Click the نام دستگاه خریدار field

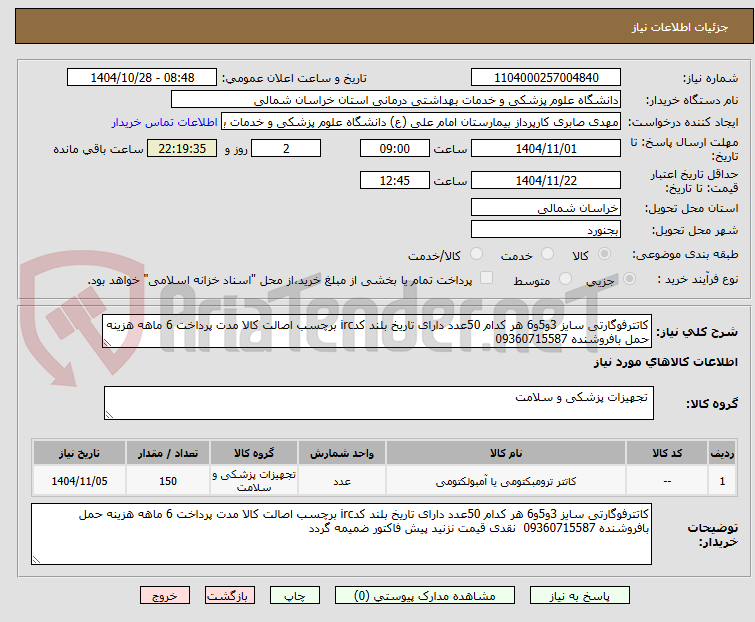click(396, 100)
